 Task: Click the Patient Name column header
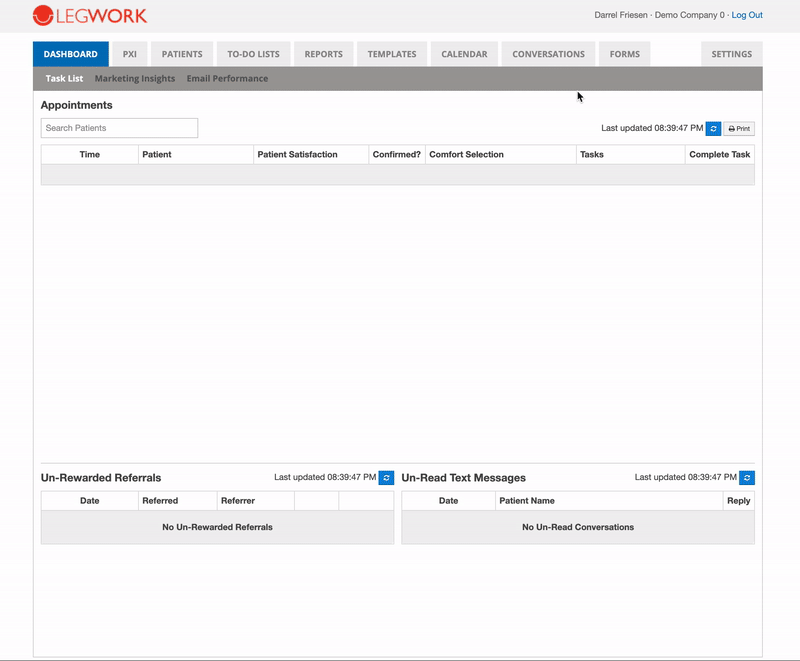(x=609, y=501)
